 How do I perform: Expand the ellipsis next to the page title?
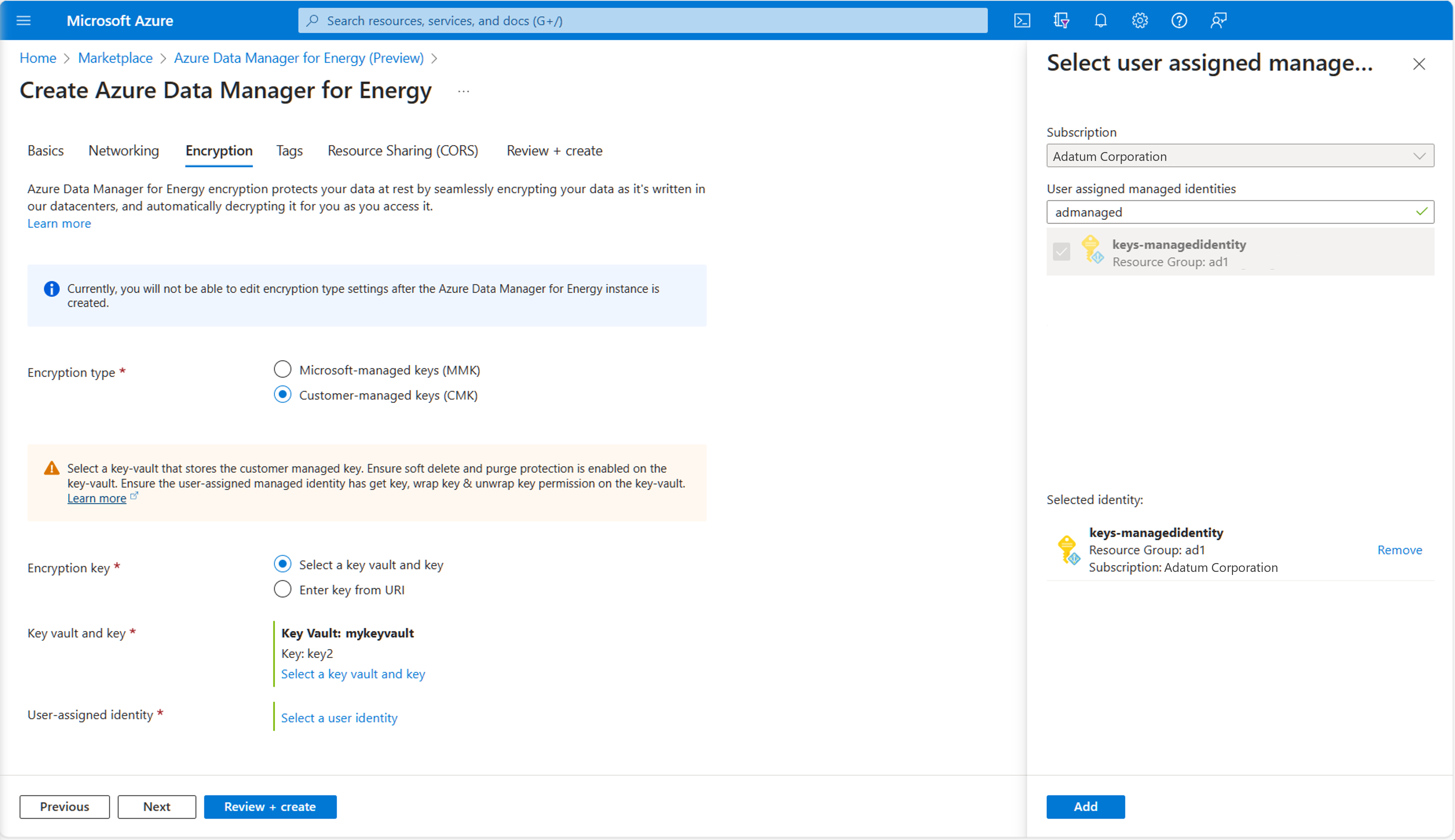coord(463,91)
